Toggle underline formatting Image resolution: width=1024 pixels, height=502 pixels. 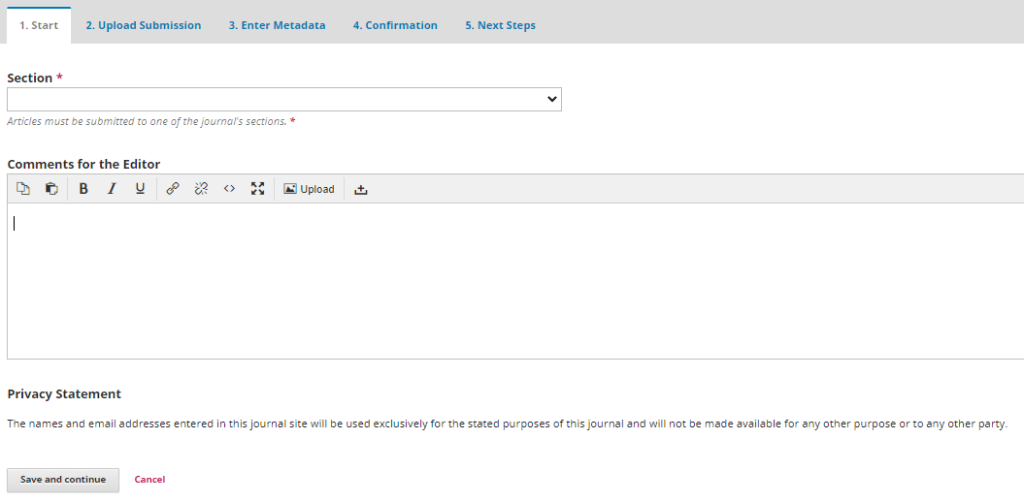click(x=140, y=189)
